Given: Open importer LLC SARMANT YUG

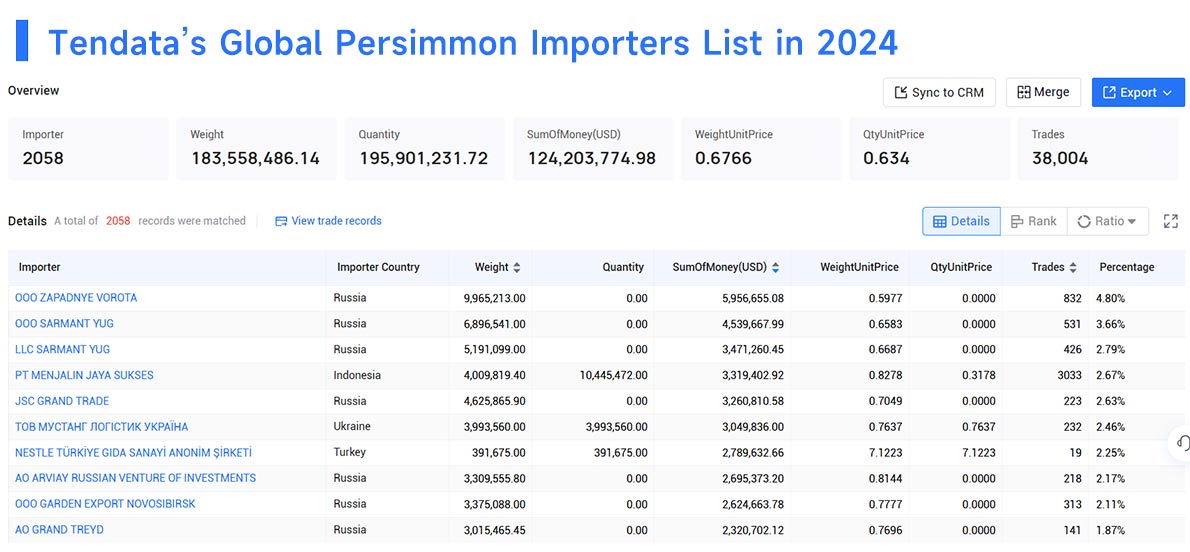Looking at the screenshot, I should coord(62,349).
